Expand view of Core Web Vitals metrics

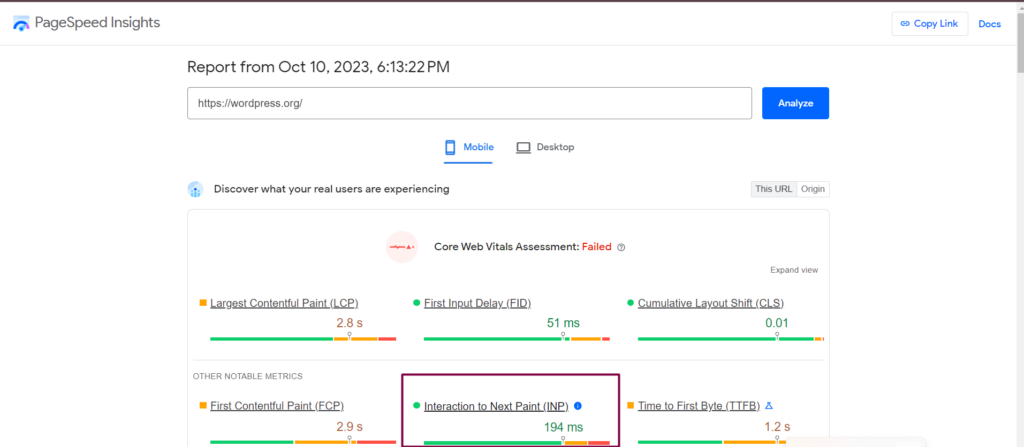coord(794,270)
